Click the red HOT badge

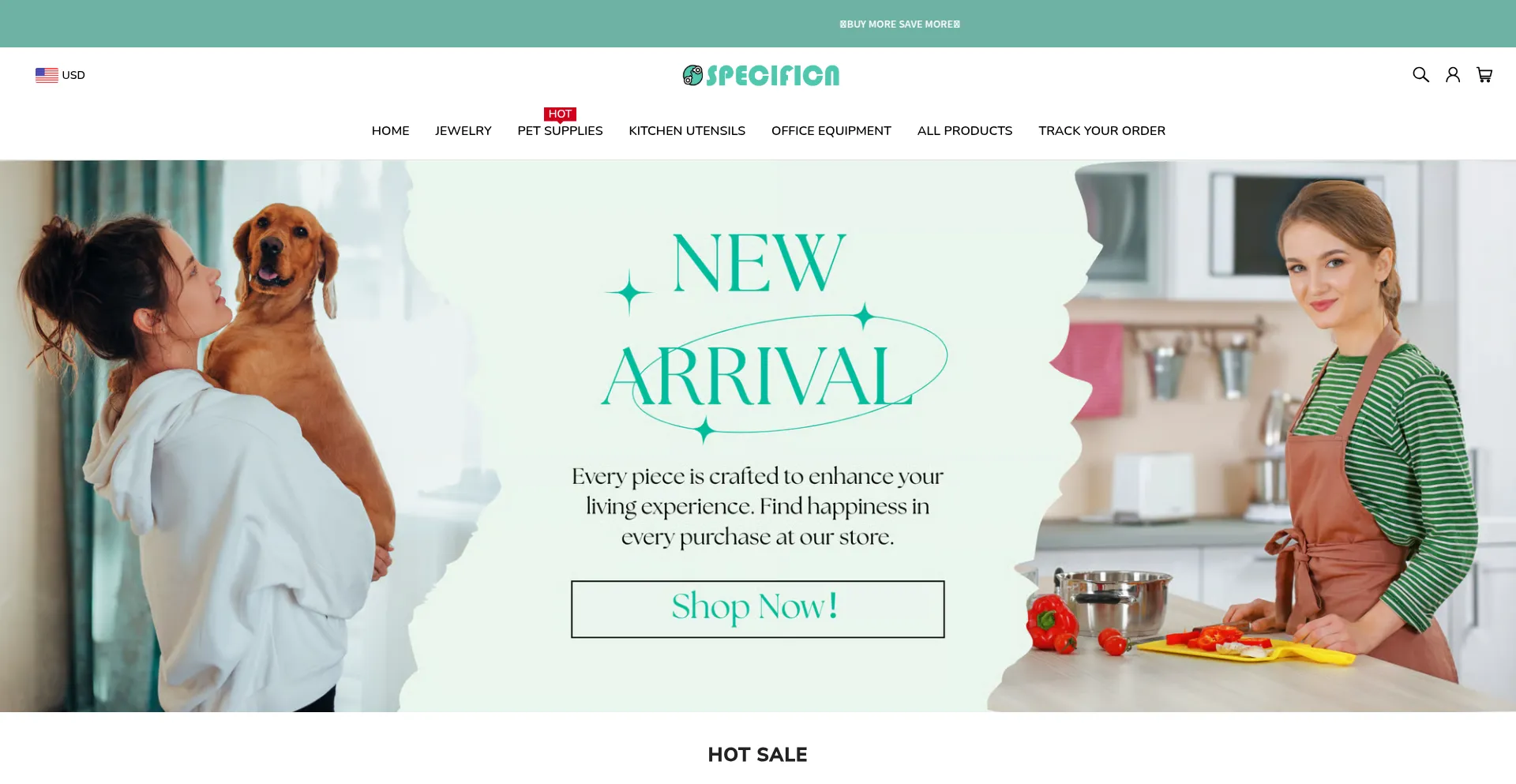pyautogui.click(x=560, y=114)
